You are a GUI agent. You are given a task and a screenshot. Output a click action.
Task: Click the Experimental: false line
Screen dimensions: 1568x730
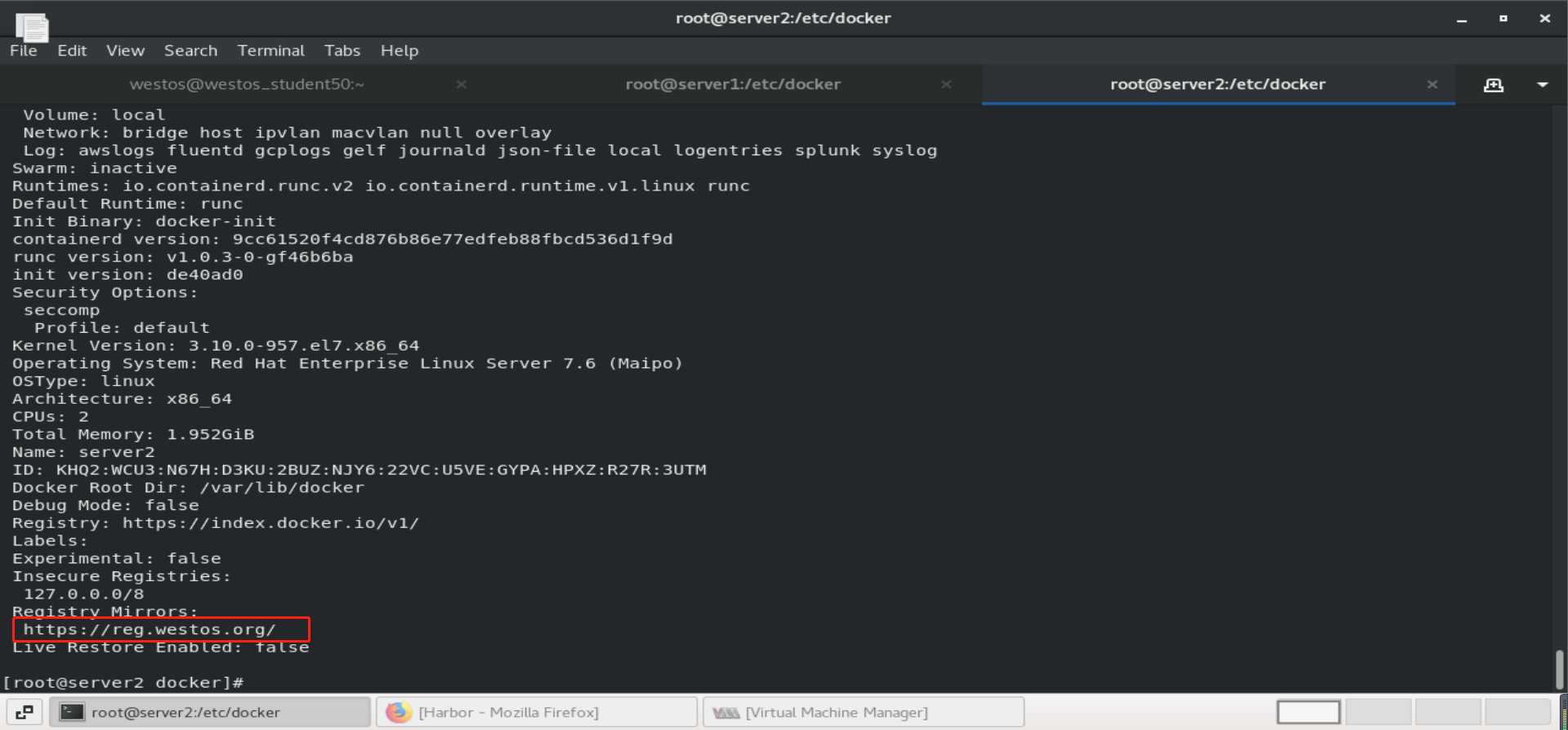116,559
